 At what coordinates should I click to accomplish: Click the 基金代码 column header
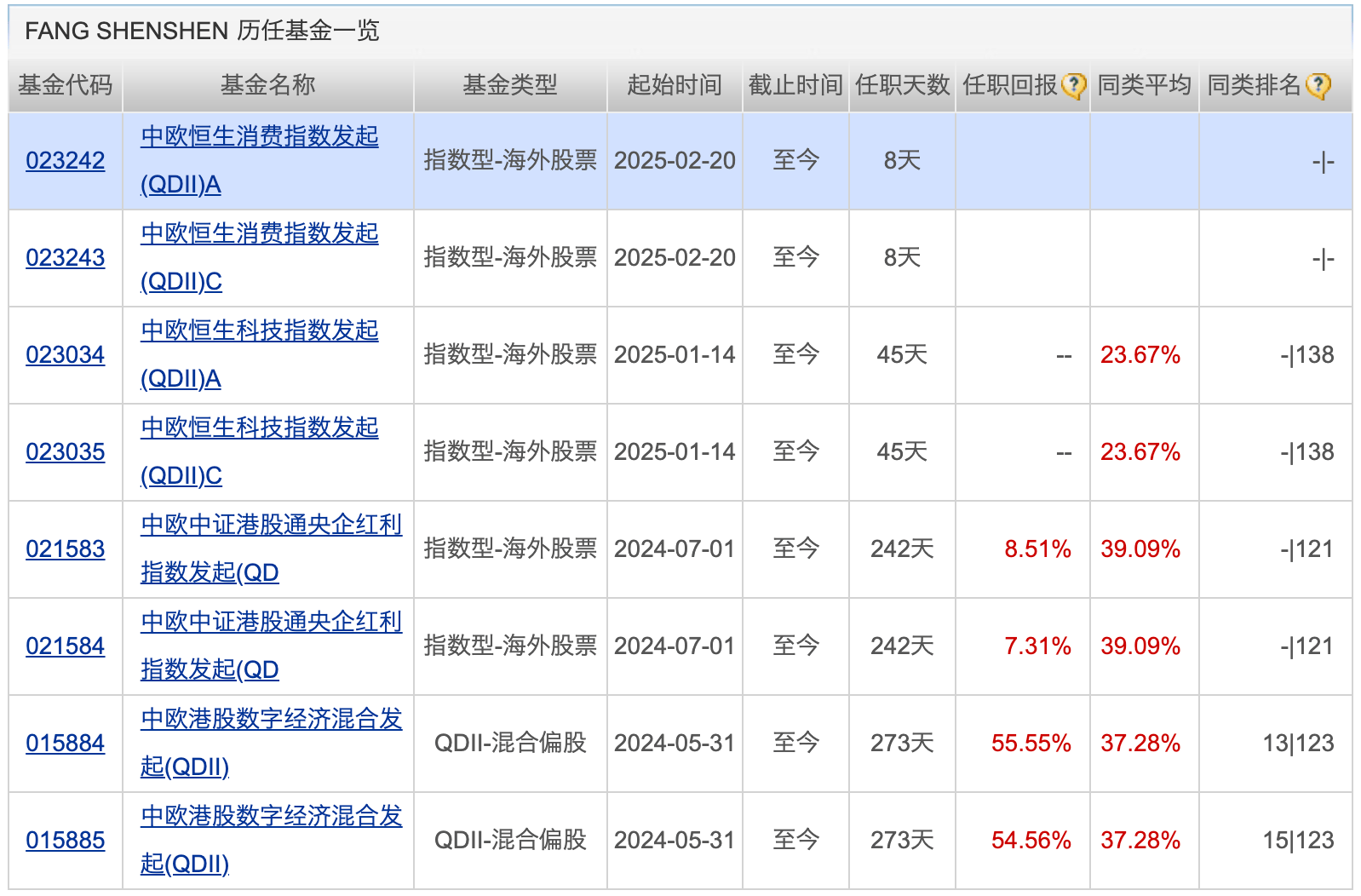(x=66, y=85)
